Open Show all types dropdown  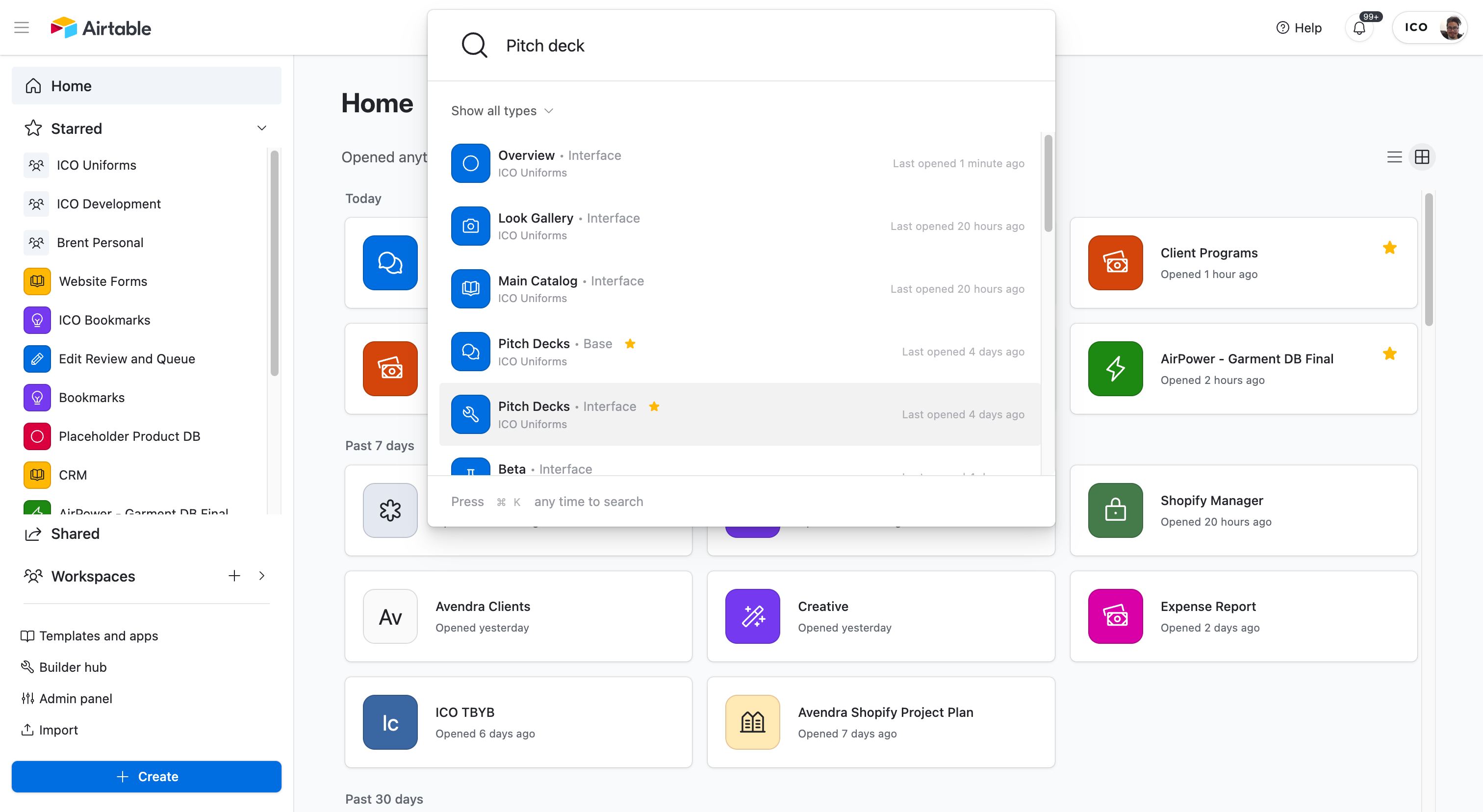click(501, 110)
